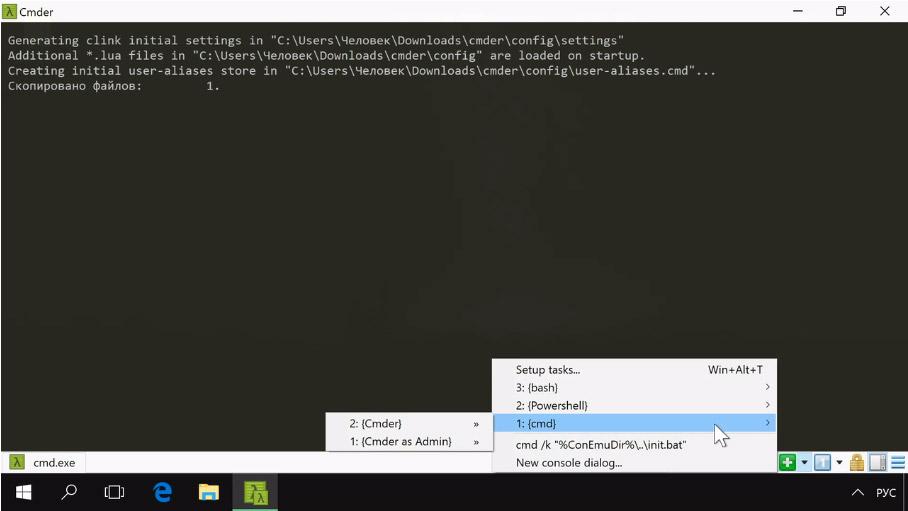The height and width of the screenshot is (511, 908).
Task: Click the green plus new console icon
Action: pos(788,462)
